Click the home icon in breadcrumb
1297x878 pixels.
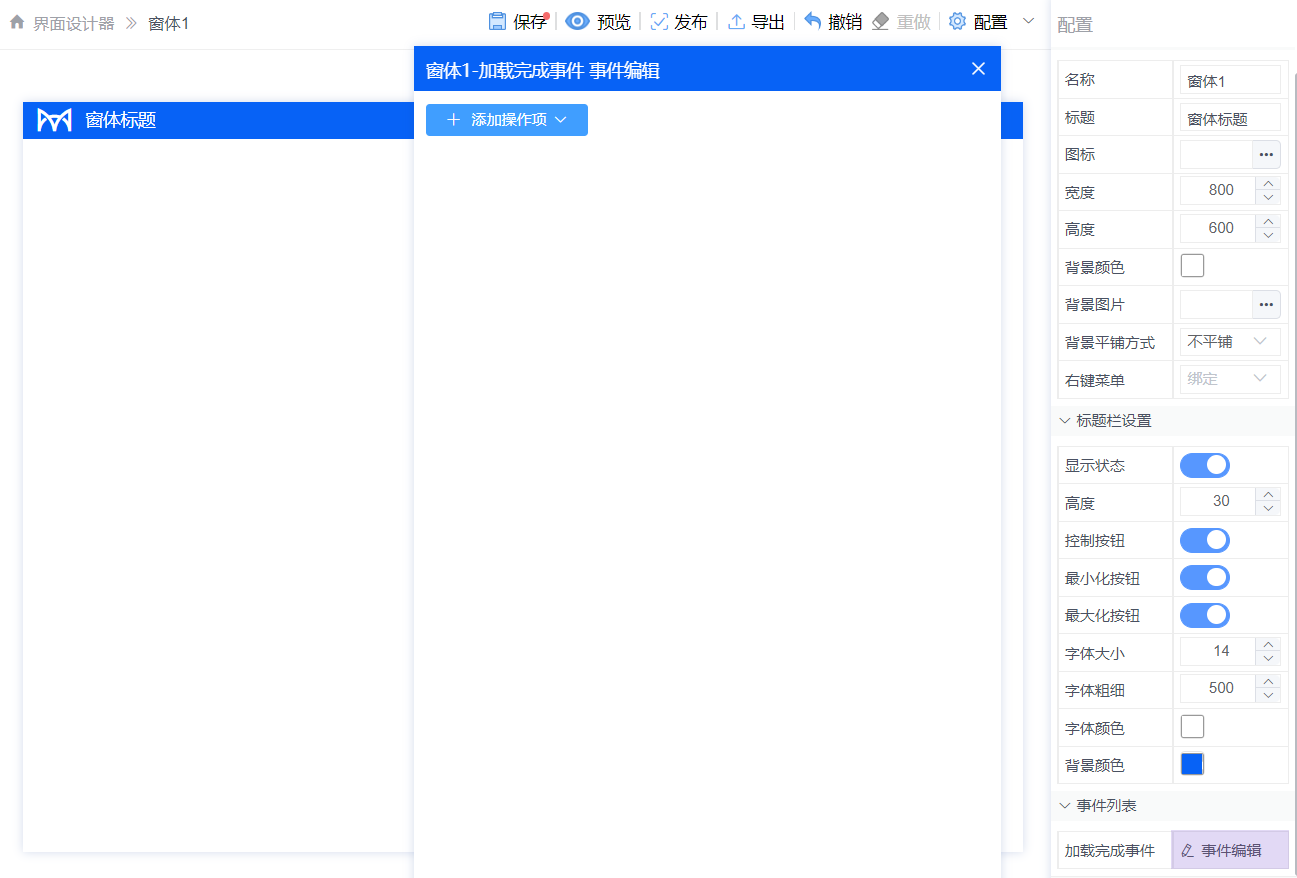point(17,23)
